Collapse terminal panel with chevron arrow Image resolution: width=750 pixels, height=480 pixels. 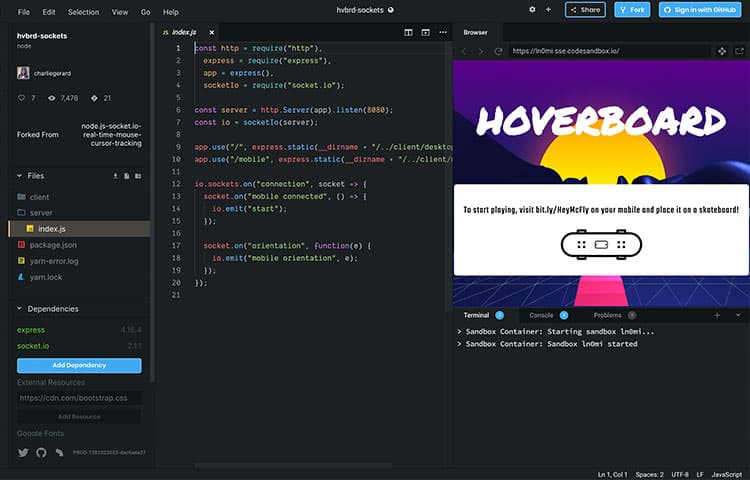tap(737, 315)
